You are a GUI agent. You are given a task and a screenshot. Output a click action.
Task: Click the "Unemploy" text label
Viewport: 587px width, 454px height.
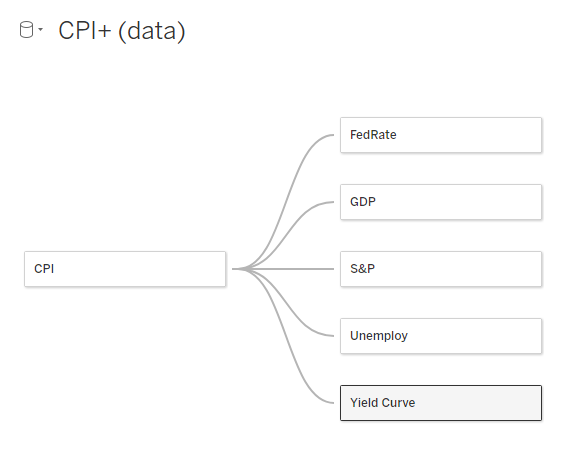[378, 336]
